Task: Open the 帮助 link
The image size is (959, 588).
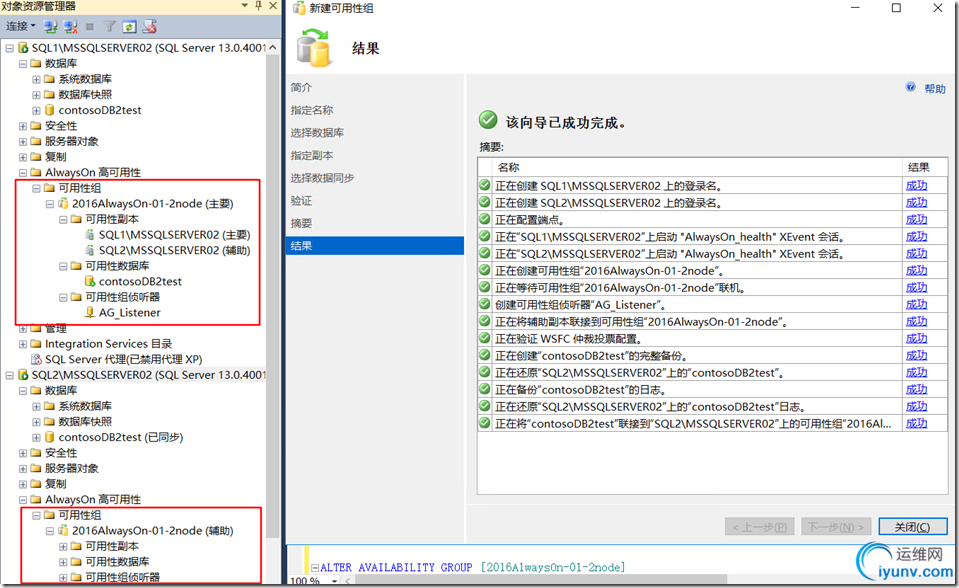Action: 935,89
